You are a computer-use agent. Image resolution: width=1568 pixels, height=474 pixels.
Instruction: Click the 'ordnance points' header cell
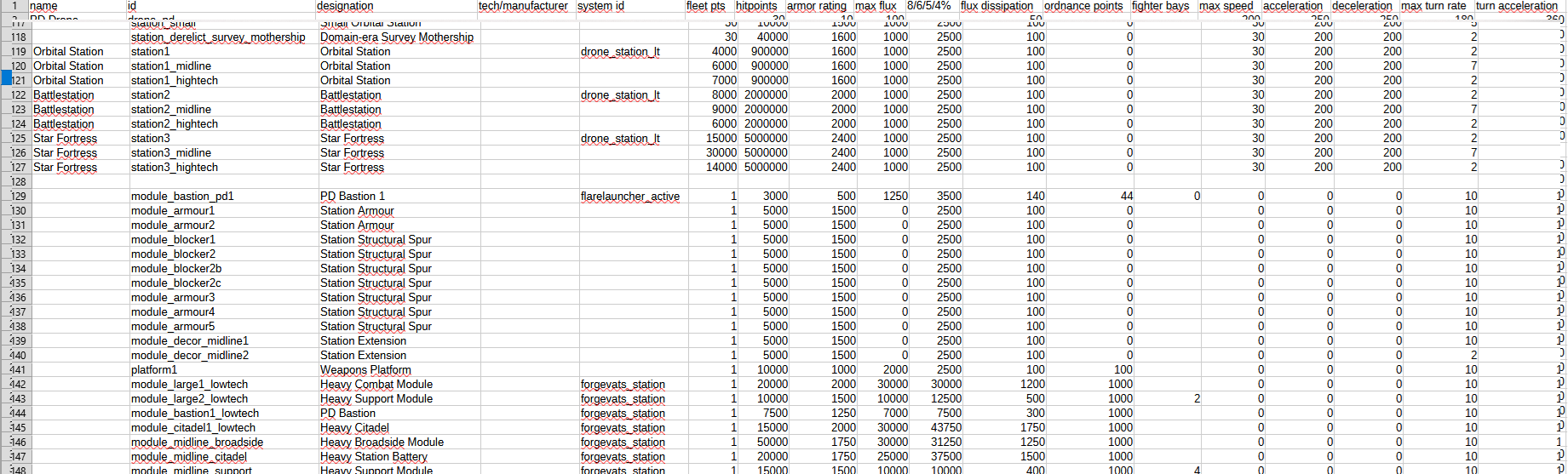1087,6
